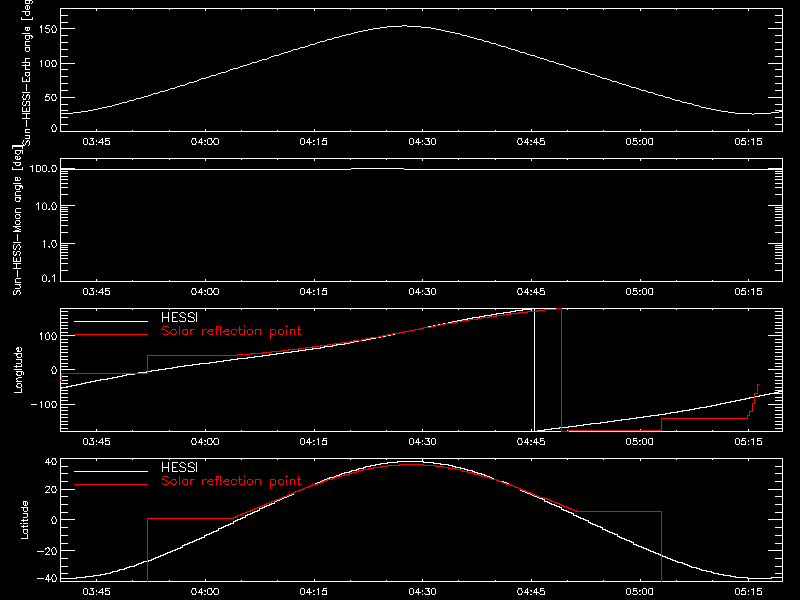Click 04:00 time label under Latitude plot
The height and width of the screenshot is (600, 800).
[205, 592]
